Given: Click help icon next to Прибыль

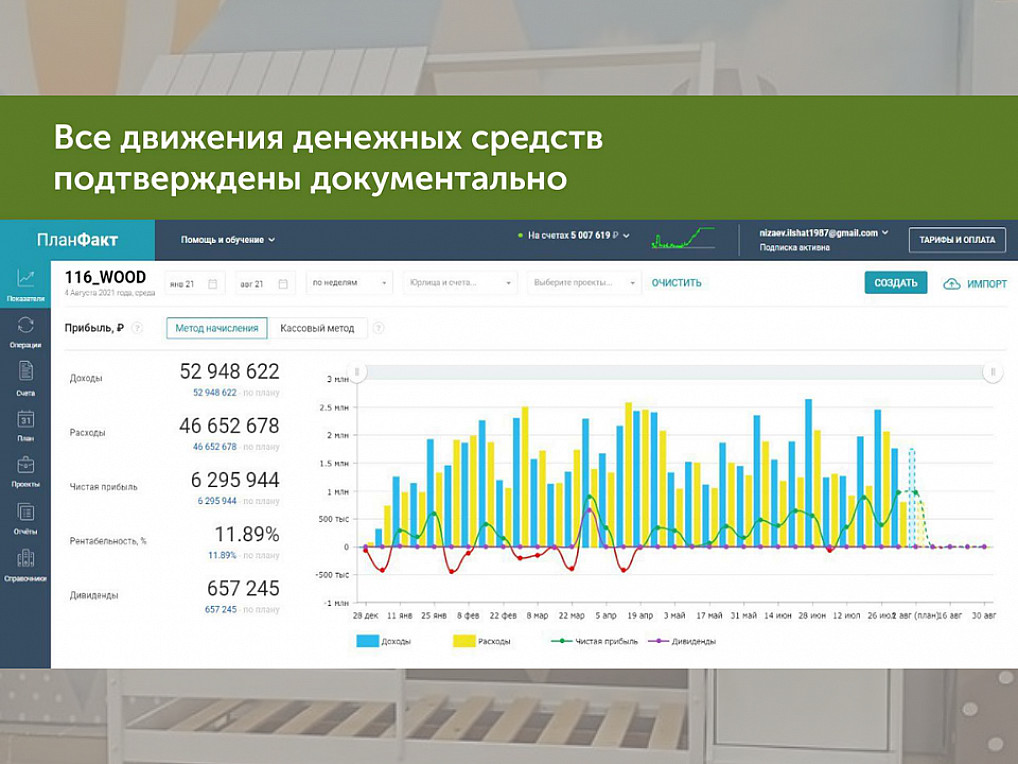Looking at the screenshot, I should (138, 328).
